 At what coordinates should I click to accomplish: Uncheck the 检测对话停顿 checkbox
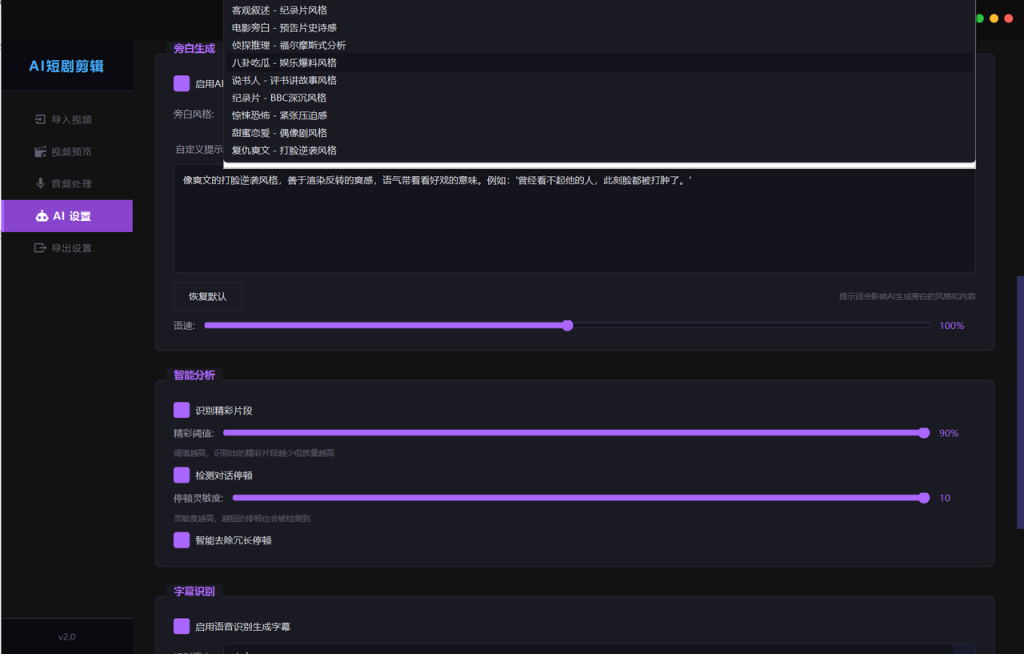(182, 475)
